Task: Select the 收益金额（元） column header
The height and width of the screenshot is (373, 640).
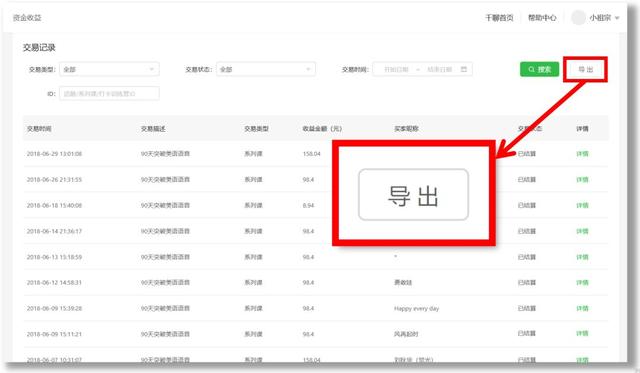Action: click(322, 129)
